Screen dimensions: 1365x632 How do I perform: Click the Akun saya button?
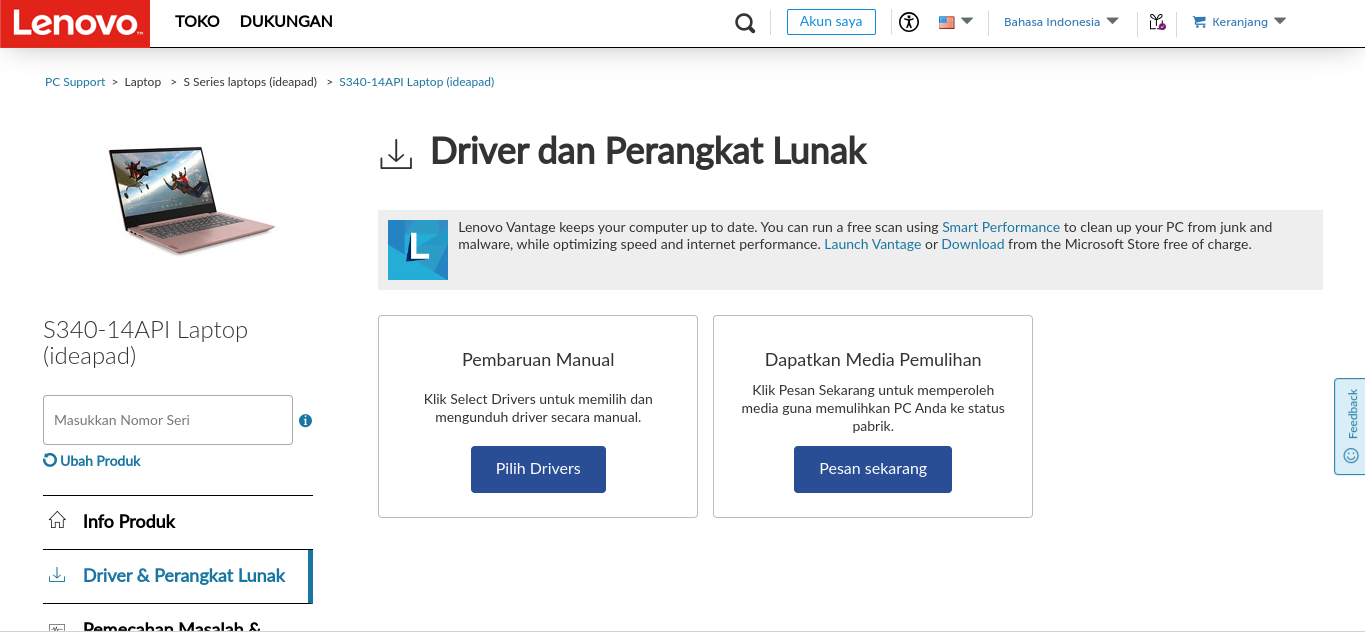[831, 22]
